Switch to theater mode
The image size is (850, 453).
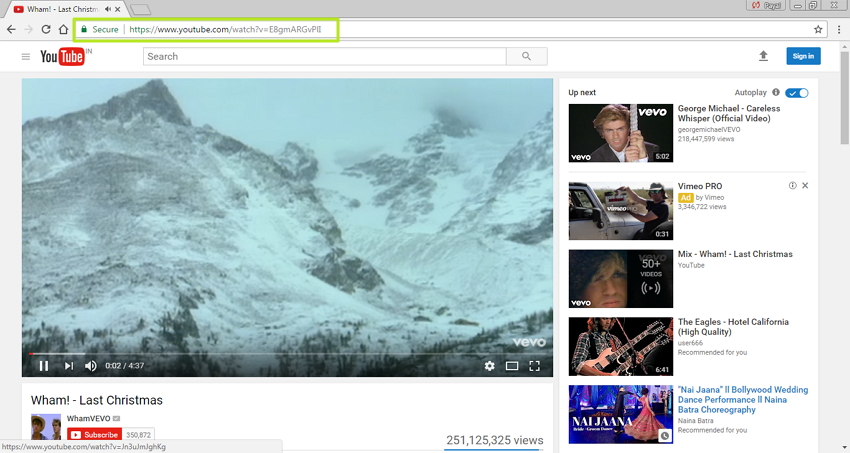[x=512, y=366]
